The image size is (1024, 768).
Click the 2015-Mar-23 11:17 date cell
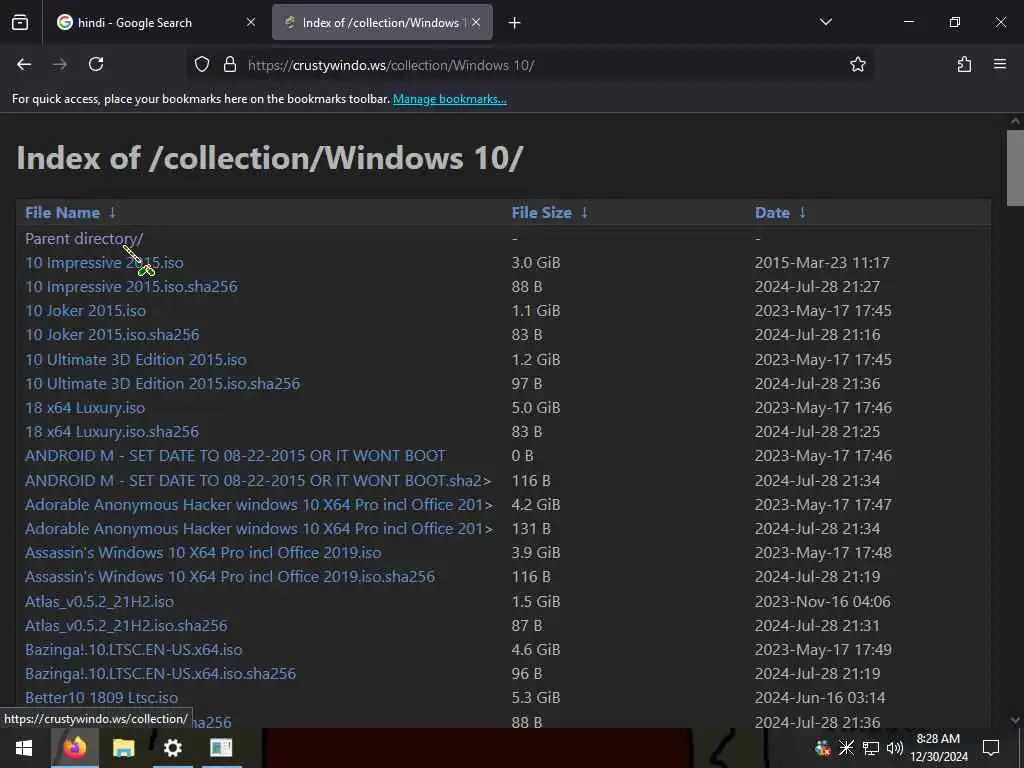pyautogui.click(x=822, y=263)
